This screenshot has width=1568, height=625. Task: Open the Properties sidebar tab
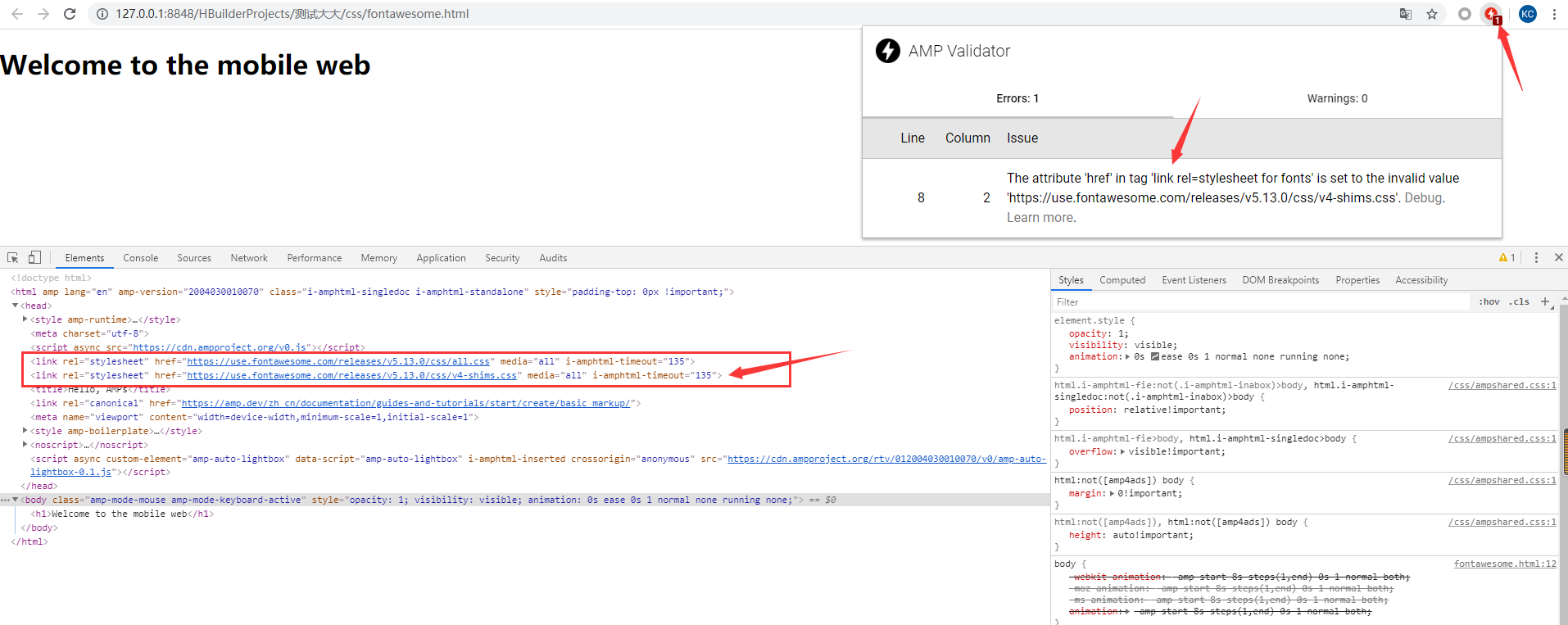point(1357,280)
